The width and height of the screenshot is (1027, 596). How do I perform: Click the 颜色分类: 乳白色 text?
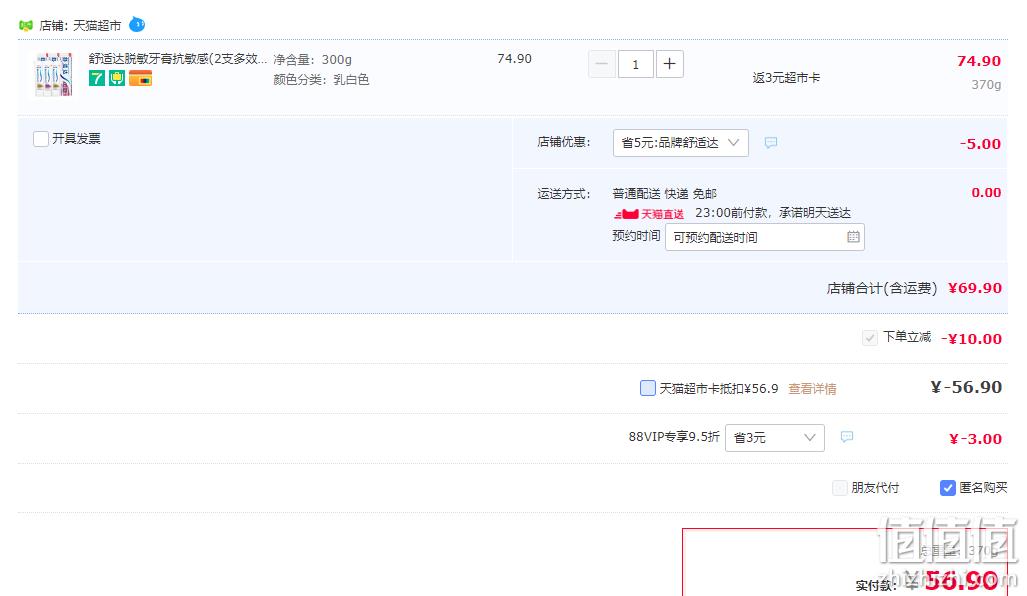(321, 79)
